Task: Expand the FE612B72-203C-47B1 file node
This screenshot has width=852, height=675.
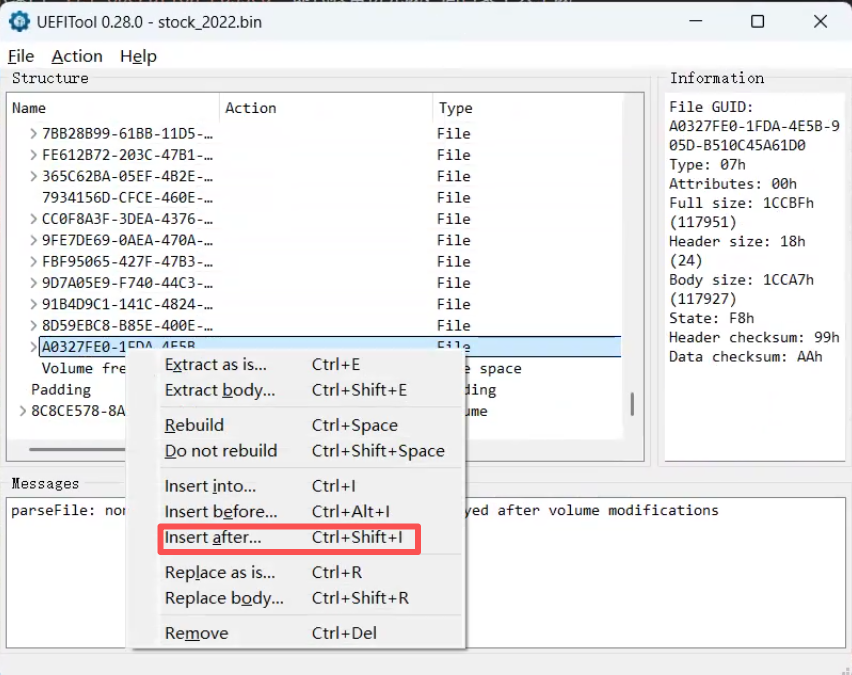Action: coord(34,155)
